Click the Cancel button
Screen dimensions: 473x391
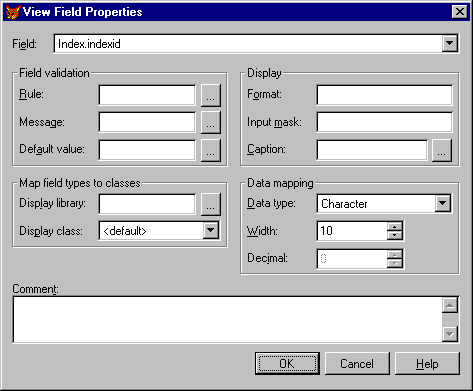pyautogui.click(x=357, y=364)
